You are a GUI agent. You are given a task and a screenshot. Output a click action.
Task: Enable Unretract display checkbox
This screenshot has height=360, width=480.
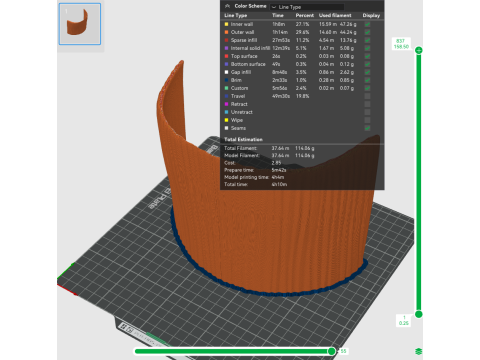tap(367, 112)
